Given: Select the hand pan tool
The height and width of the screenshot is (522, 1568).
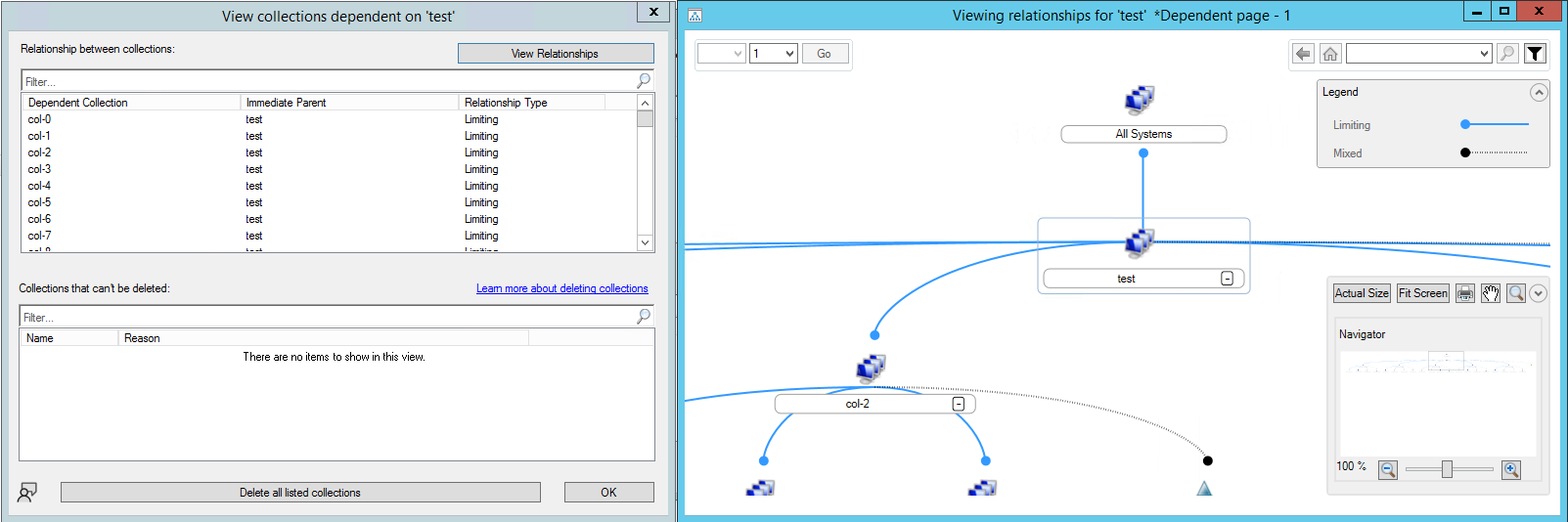Looking at the screenshot, I should point(1490,293).
